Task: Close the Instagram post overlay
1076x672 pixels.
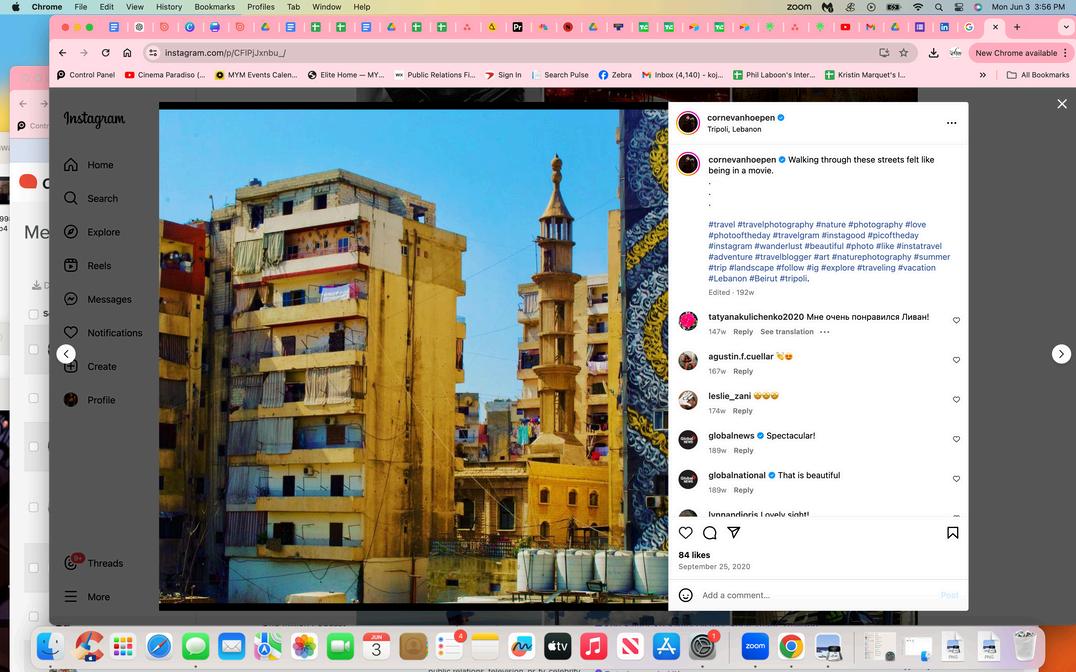Action: (1062, 104)
